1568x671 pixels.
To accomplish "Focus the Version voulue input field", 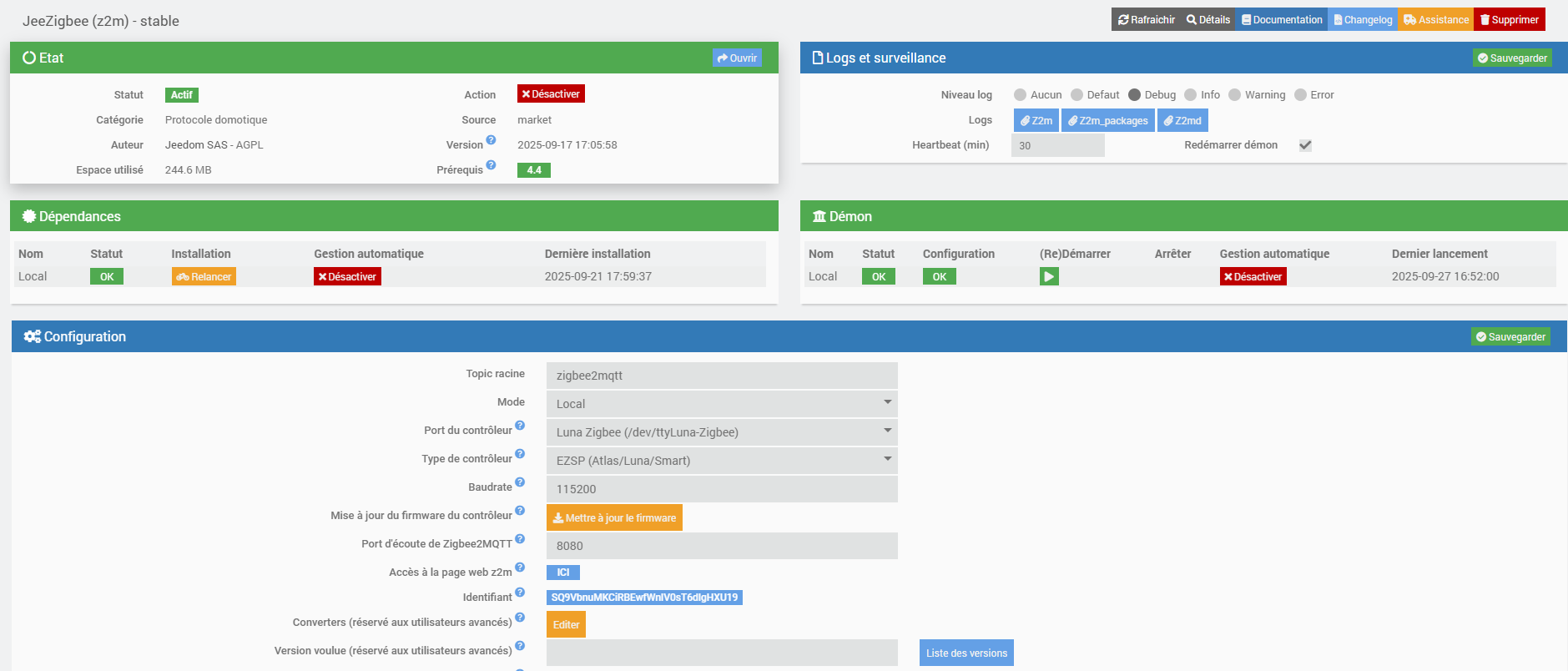I will click(x=722, y=653).
